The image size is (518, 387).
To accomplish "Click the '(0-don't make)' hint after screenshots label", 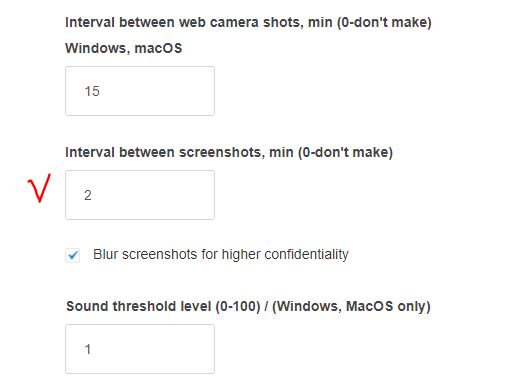I will pyautogui.click(x=345, y=153).
